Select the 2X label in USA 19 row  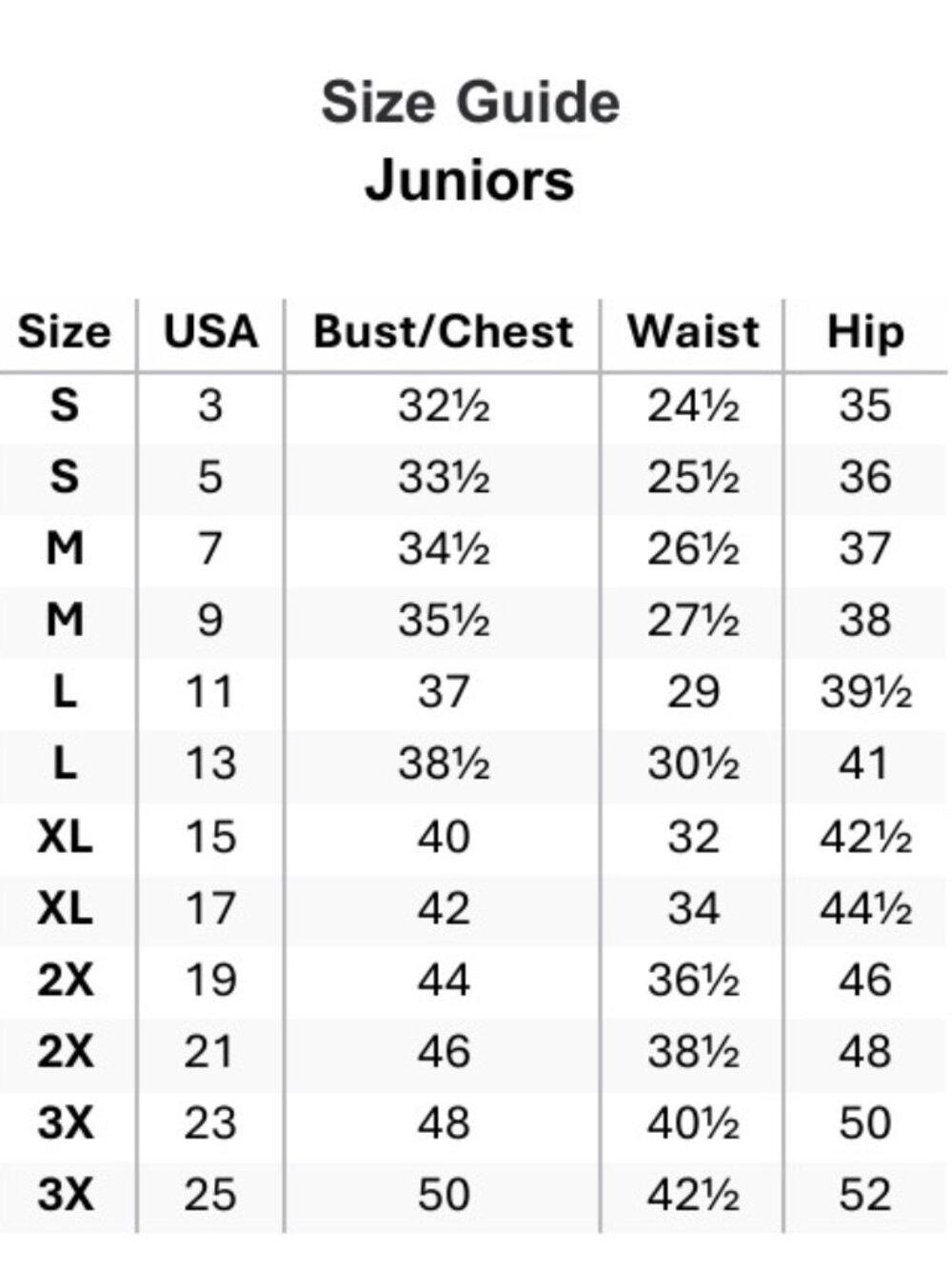pos(65,981)
